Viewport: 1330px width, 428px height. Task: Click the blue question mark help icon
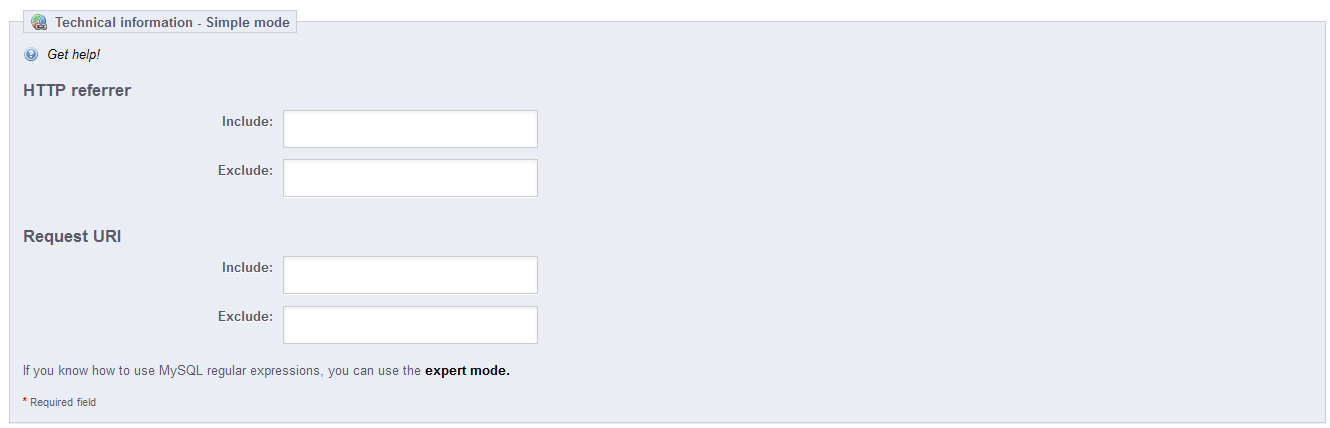pos(31,55)
